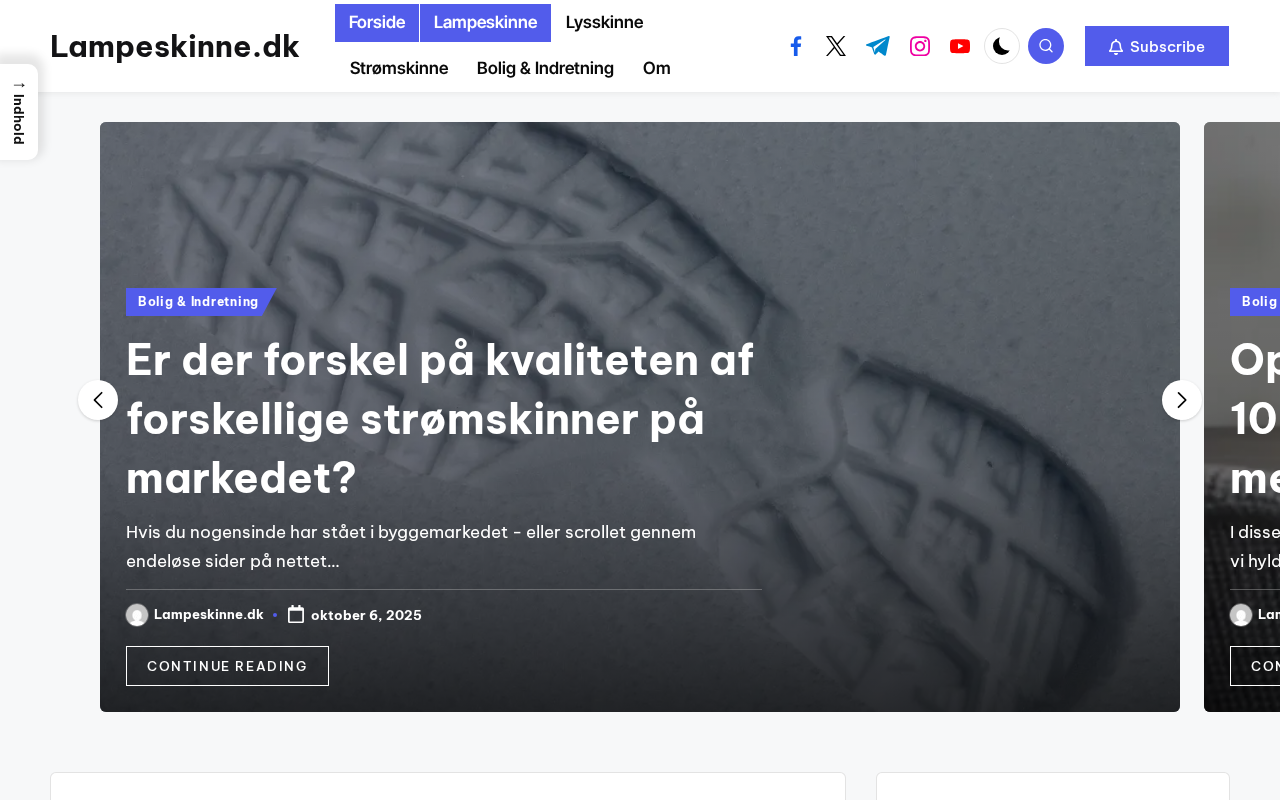Click the Subscribe button
This screenshot has width=1280, height=800.
click(x=1157, y=46)
